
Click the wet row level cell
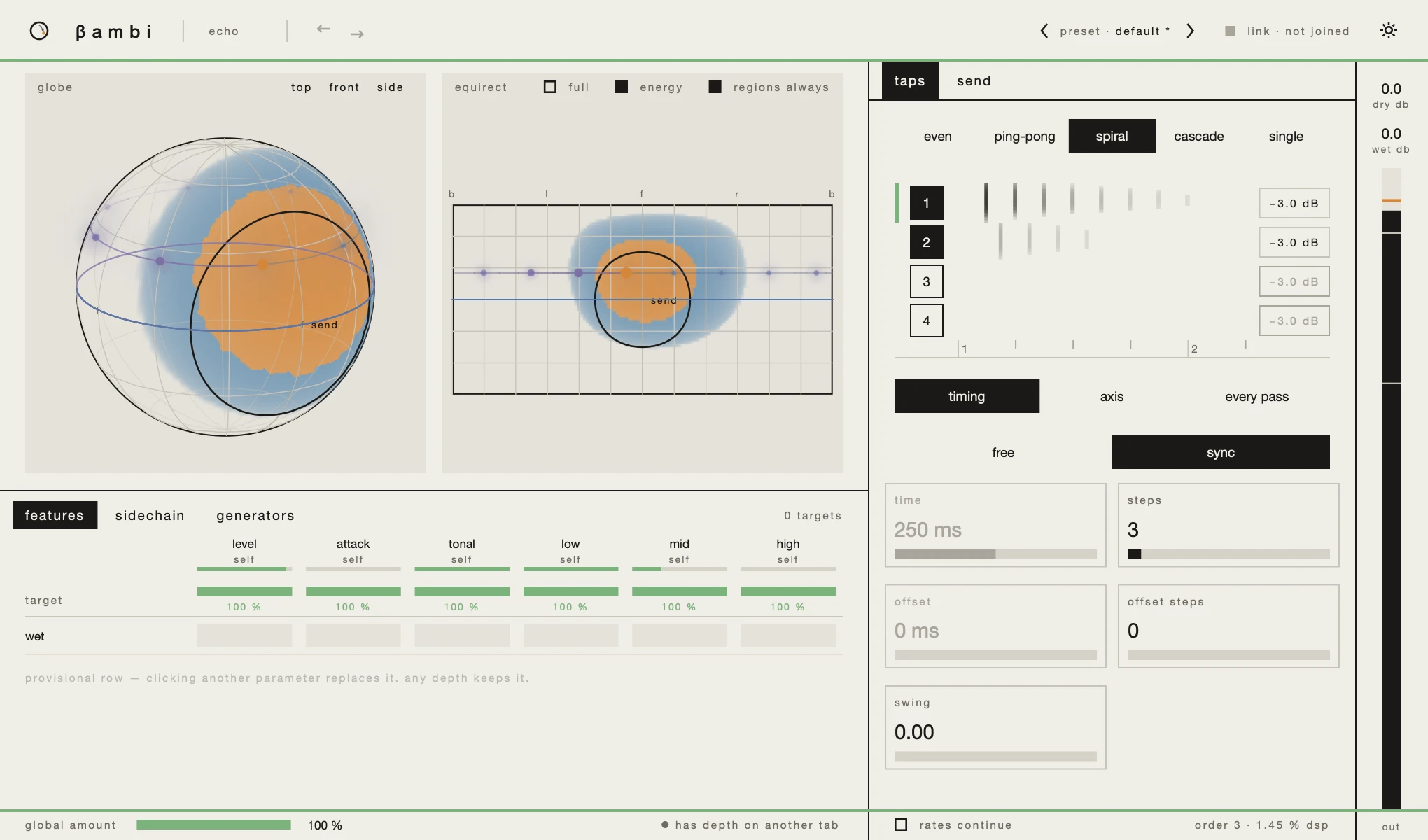[244, 636]
